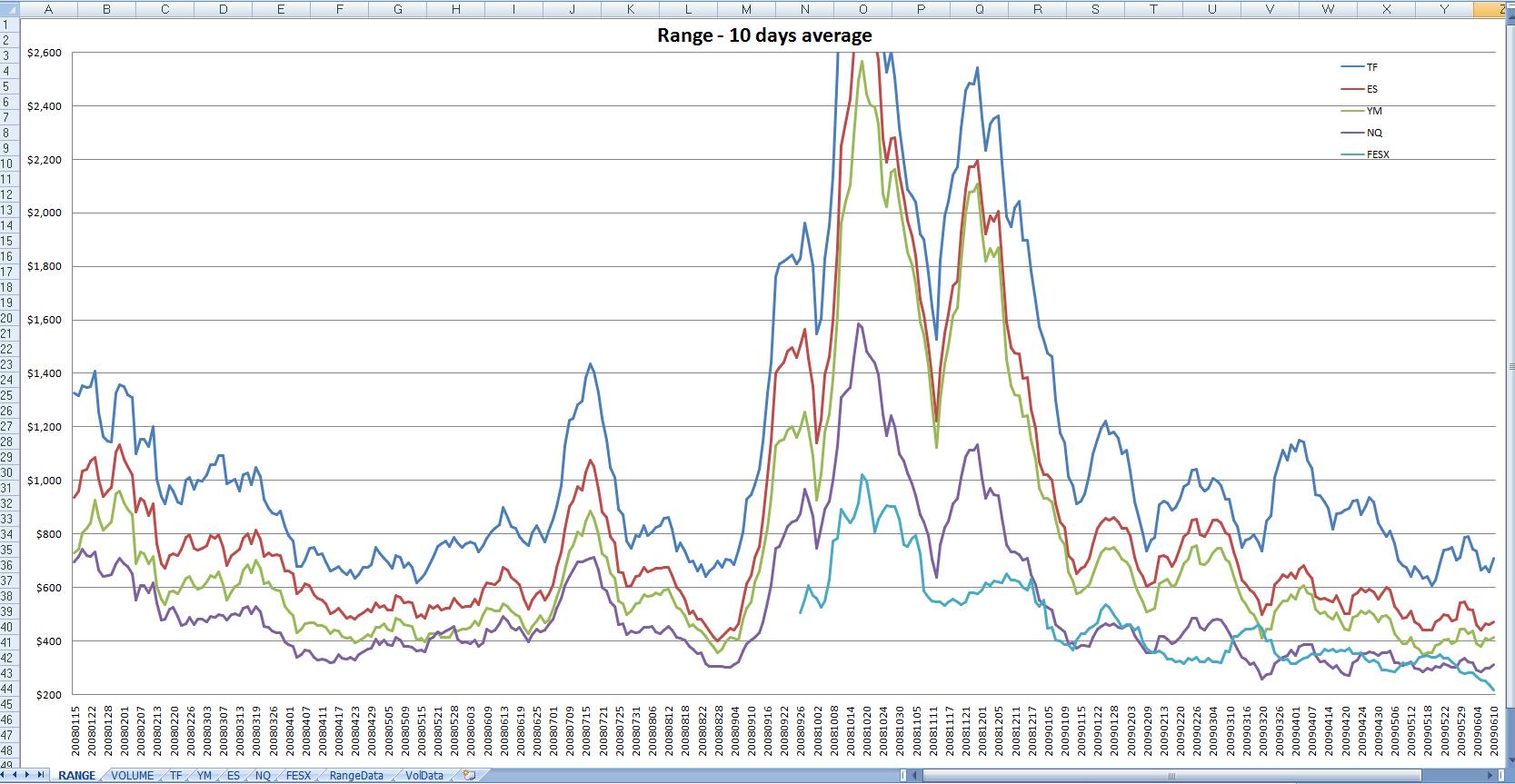Jump to the last sheet tab arrow
This screenshot has height=784, width=1515.
[41, 775]
